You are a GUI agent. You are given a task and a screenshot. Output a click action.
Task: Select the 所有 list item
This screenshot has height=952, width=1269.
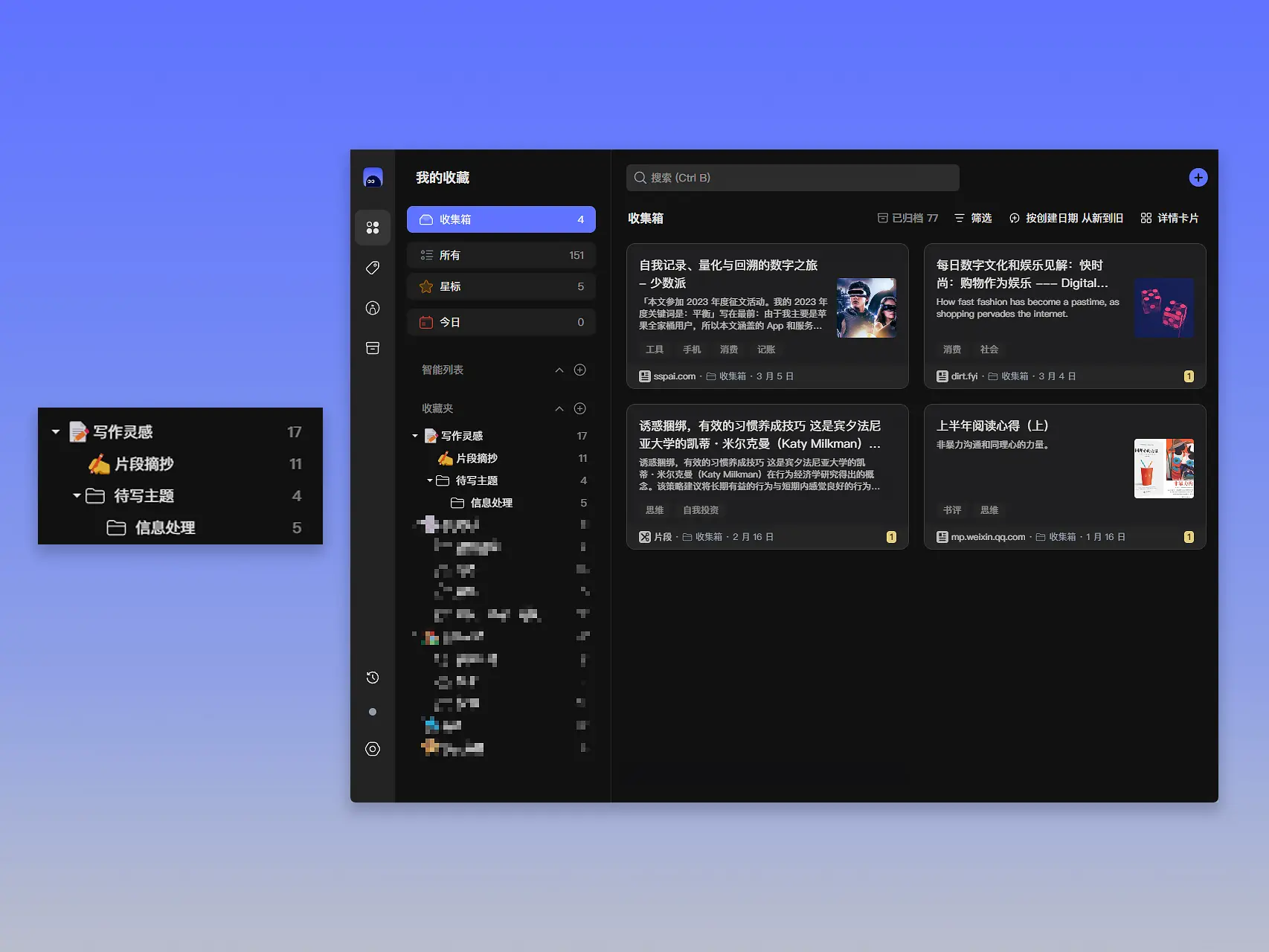(x=501, y=255)
